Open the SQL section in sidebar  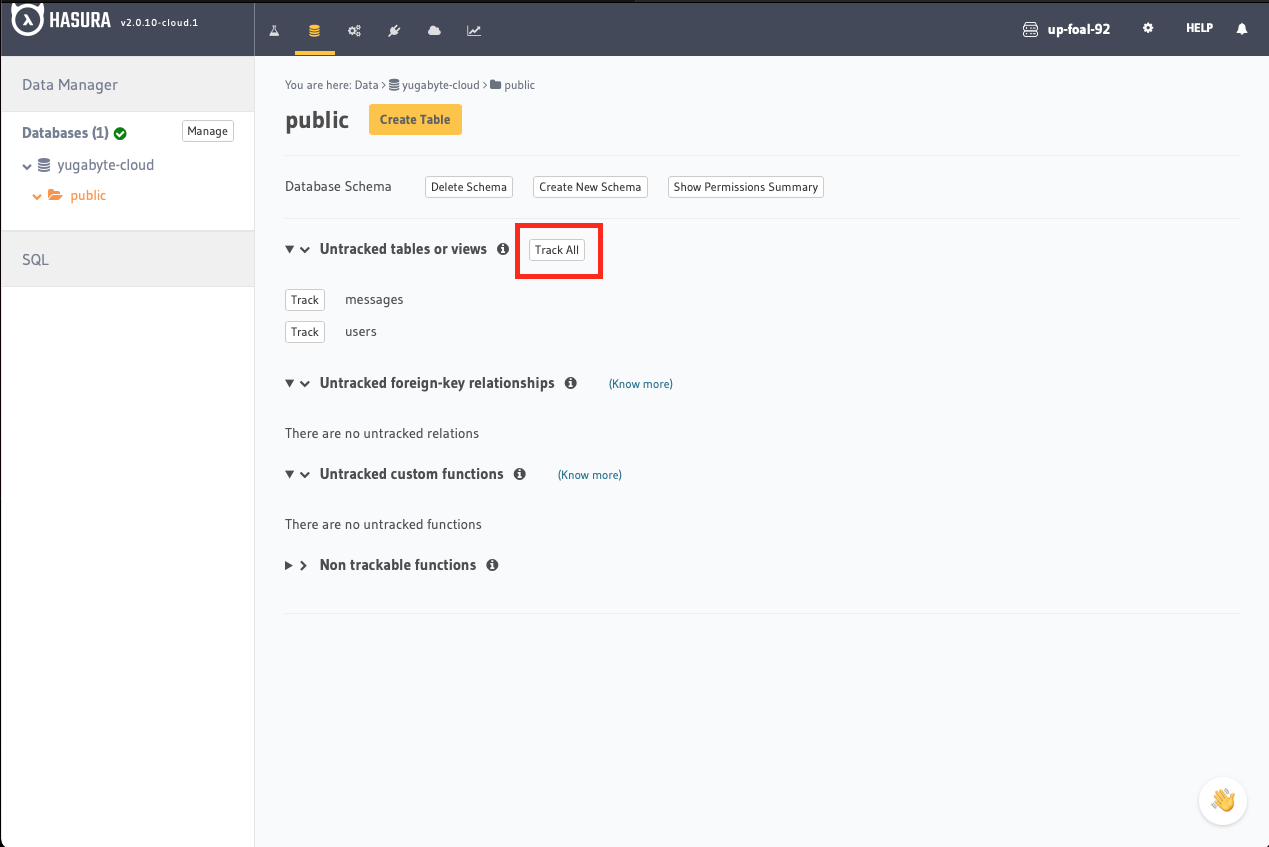pos(35,258)
